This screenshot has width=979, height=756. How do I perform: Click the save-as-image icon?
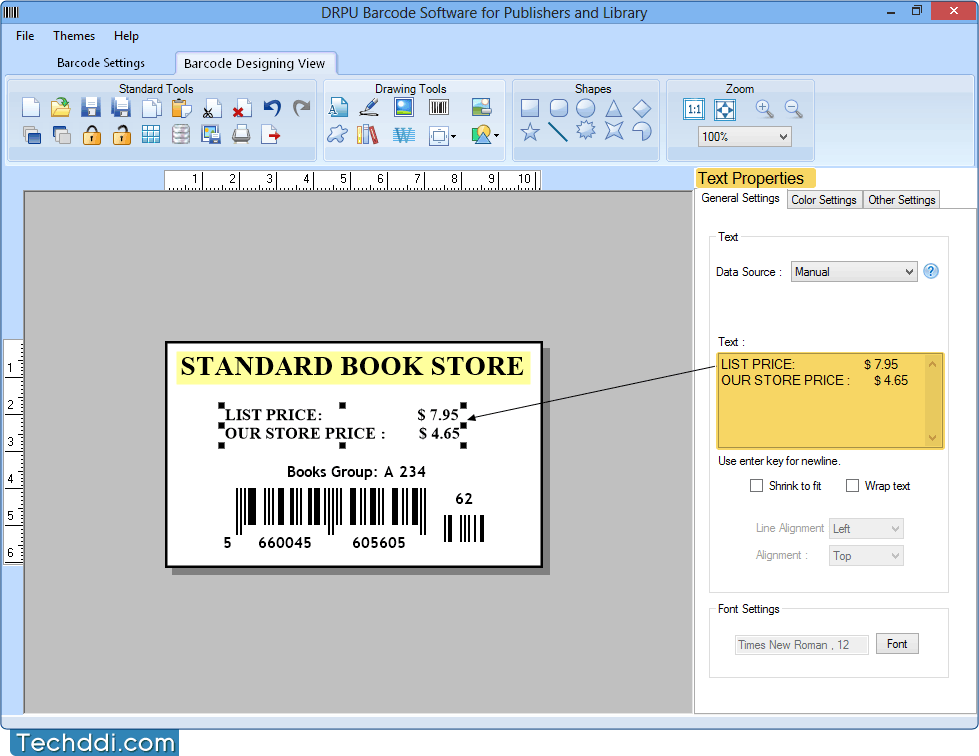pyautogui.click(x=211, y=134)
